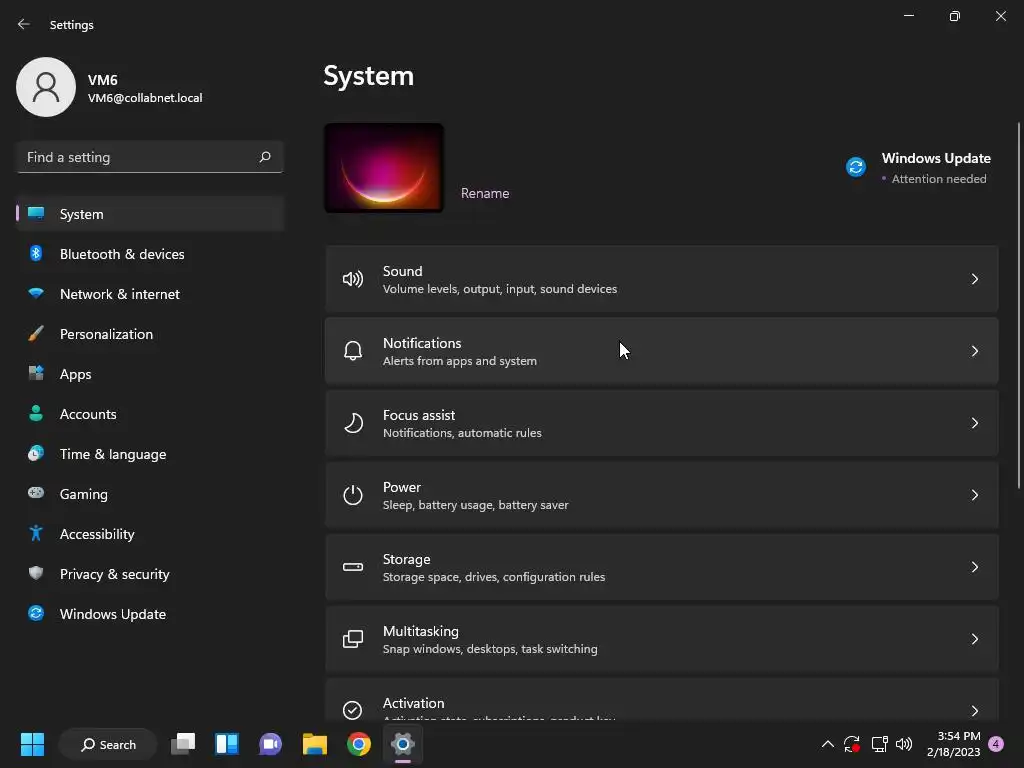Viewport: 1024px width, 768px height.
Task: Click the Storage drive icon
Action: pos(353,567)
